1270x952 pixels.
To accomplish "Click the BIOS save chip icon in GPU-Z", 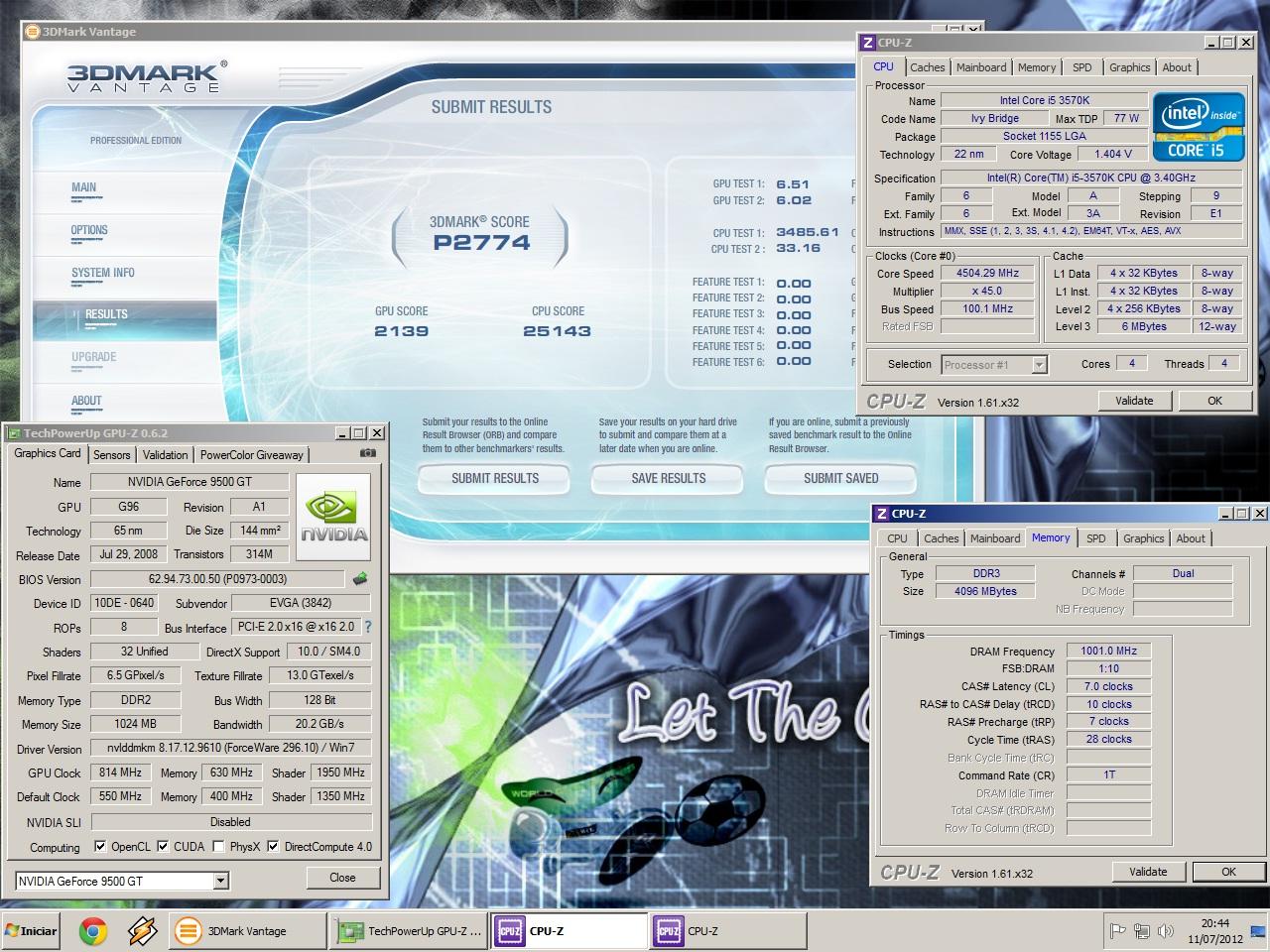I will pyautogui.click(x=359, y=578).
